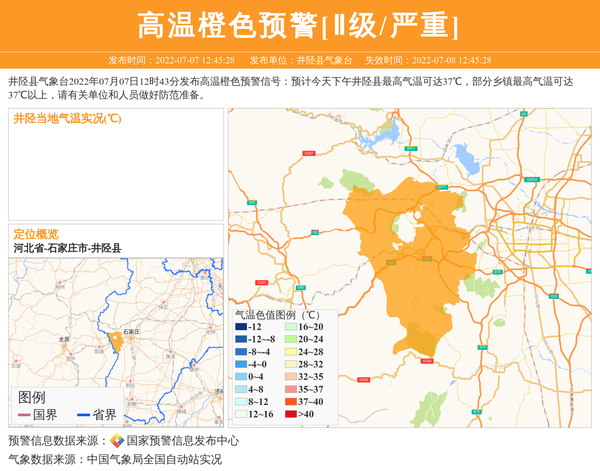Click the red 国界 line symbol in legend

click(24, 415)
